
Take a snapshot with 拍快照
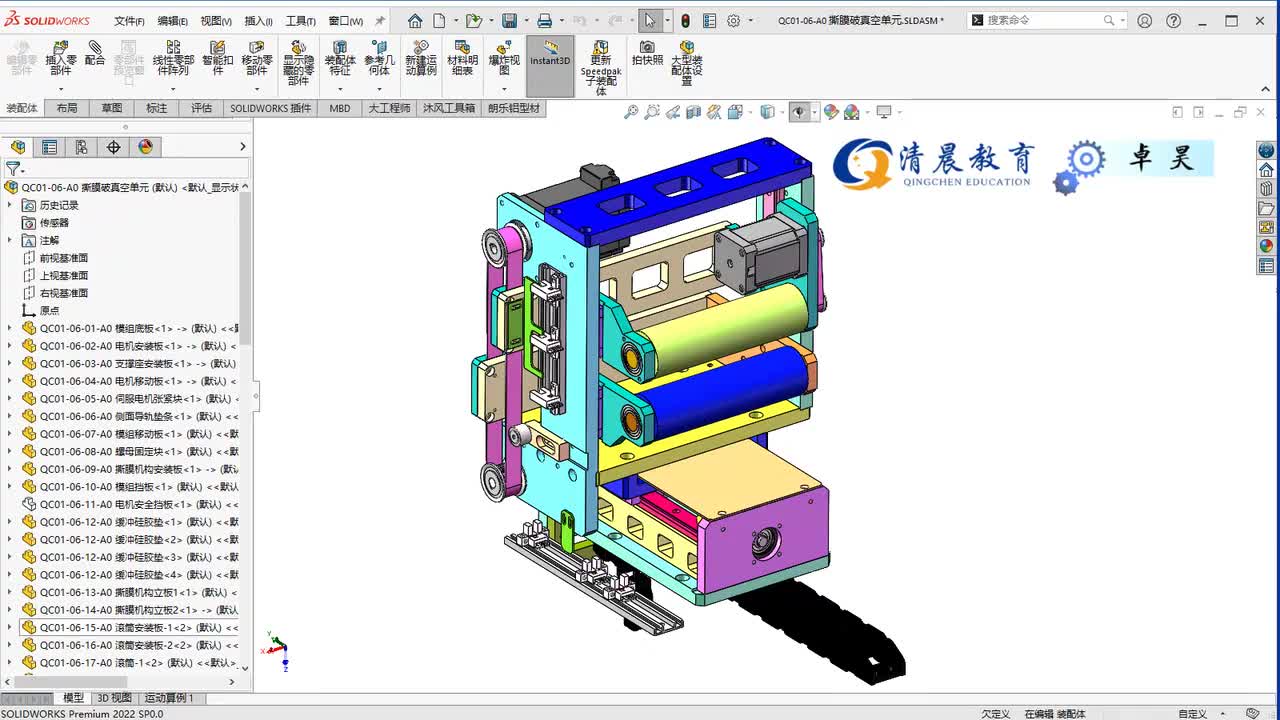pos(647,53)
